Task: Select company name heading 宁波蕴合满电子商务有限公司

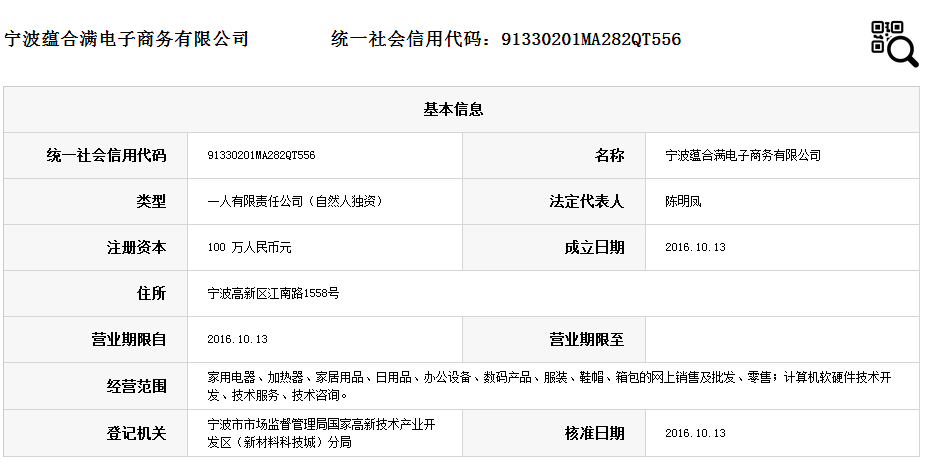Action: (126, 39)
